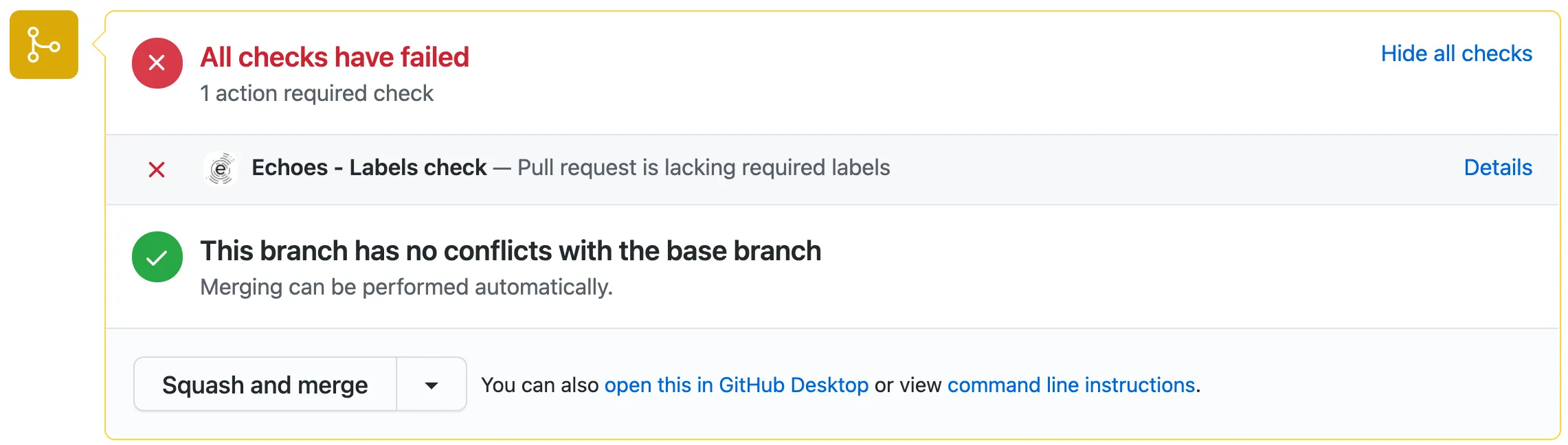The width and height of the screenshot is (1568, 445).
Task: Click the 'Echoes - Labels check' name
Action: [x=369, y=168]
